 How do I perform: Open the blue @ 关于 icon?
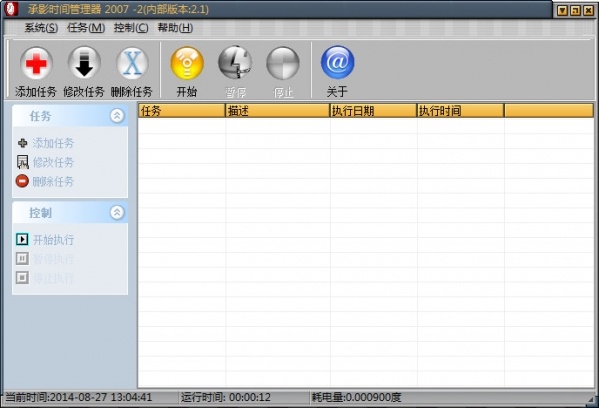(x=338, y=63)
